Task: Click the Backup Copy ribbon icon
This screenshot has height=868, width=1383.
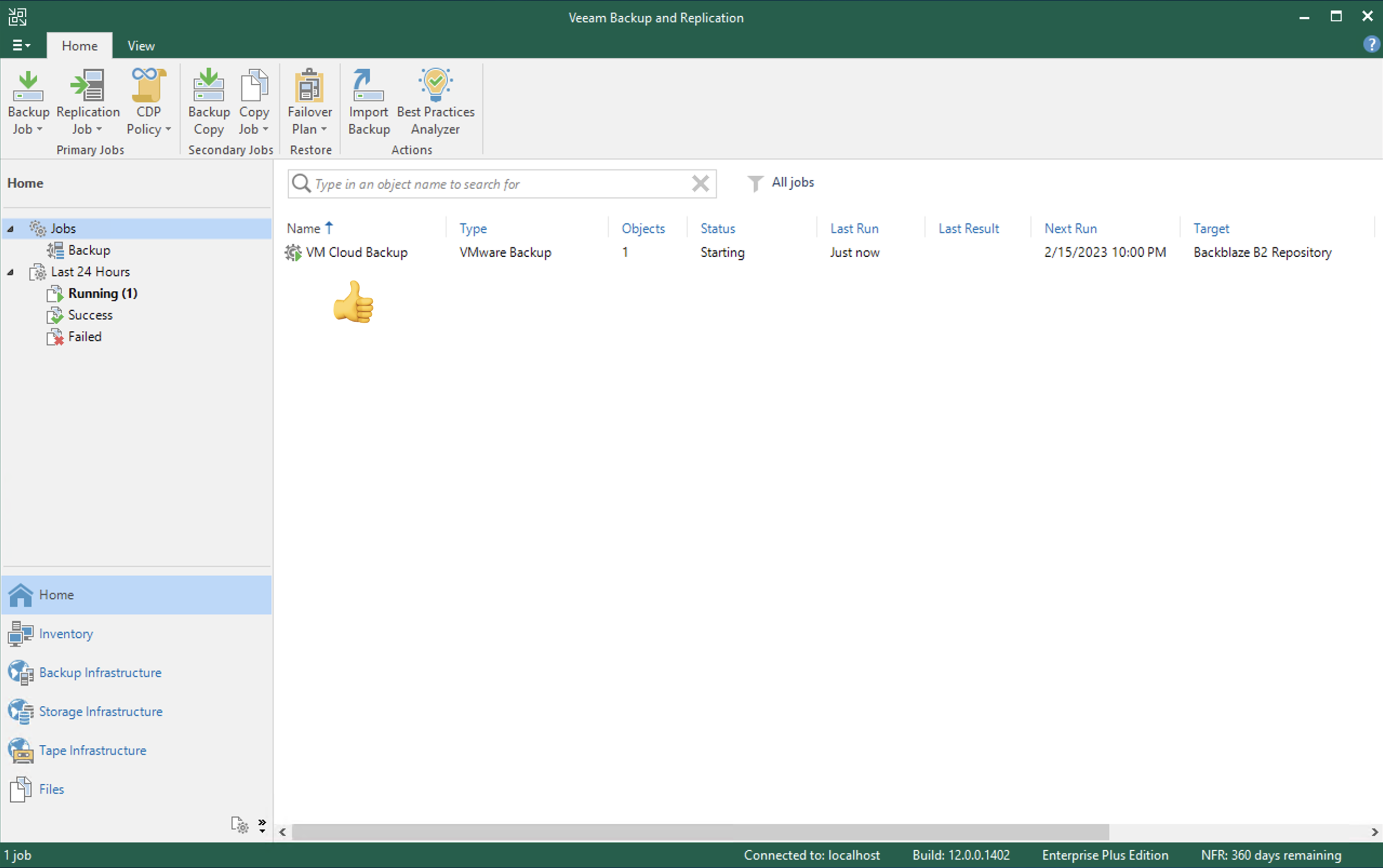Action: click(208, 85)
